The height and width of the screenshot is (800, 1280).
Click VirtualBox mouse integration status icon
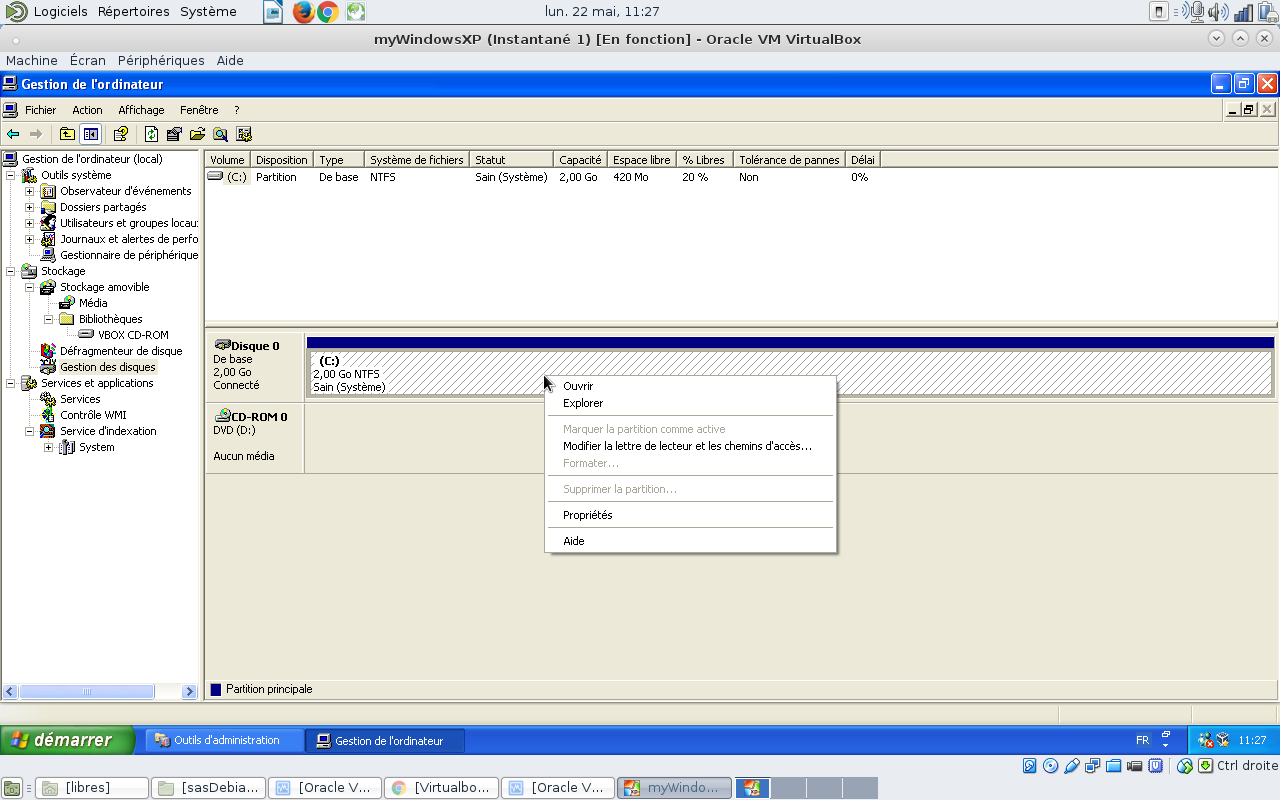(1185, 766)
